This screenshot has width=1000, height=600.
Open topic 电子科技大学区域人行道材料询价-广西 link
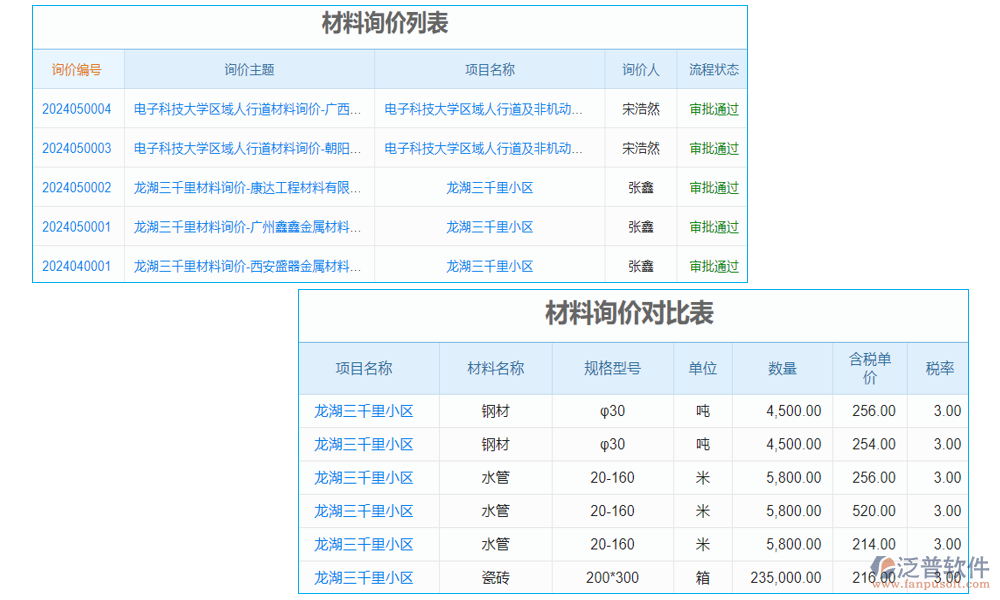pyautogui.click(x=247, y=108)
